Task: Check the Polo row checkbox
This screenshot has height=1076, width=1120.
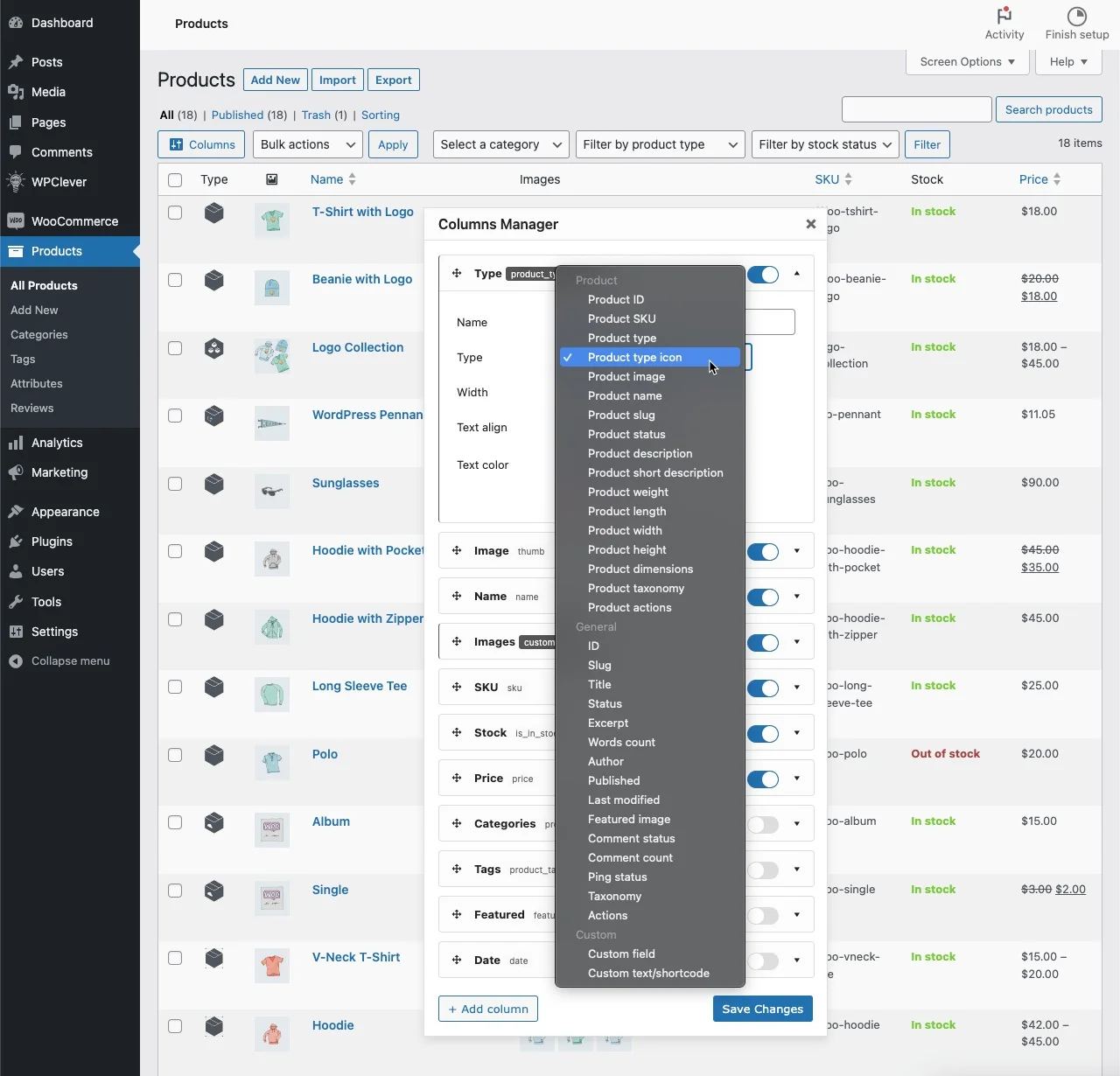Action: click(175, 755)
